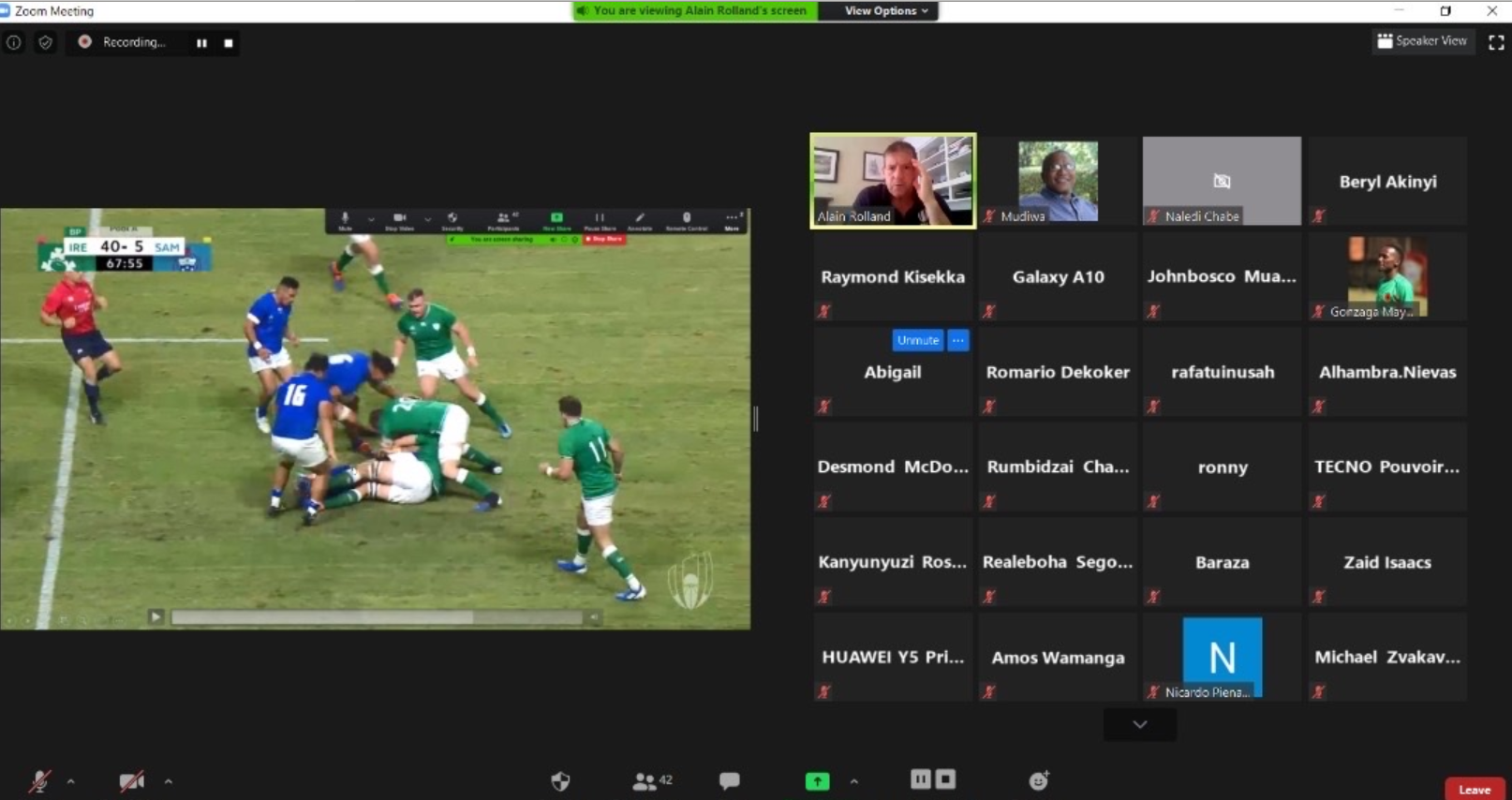This screenshot has width=1512, height=800.
Task: Select Naledi Chabe's tile
Action: [x=1222, y=181]
